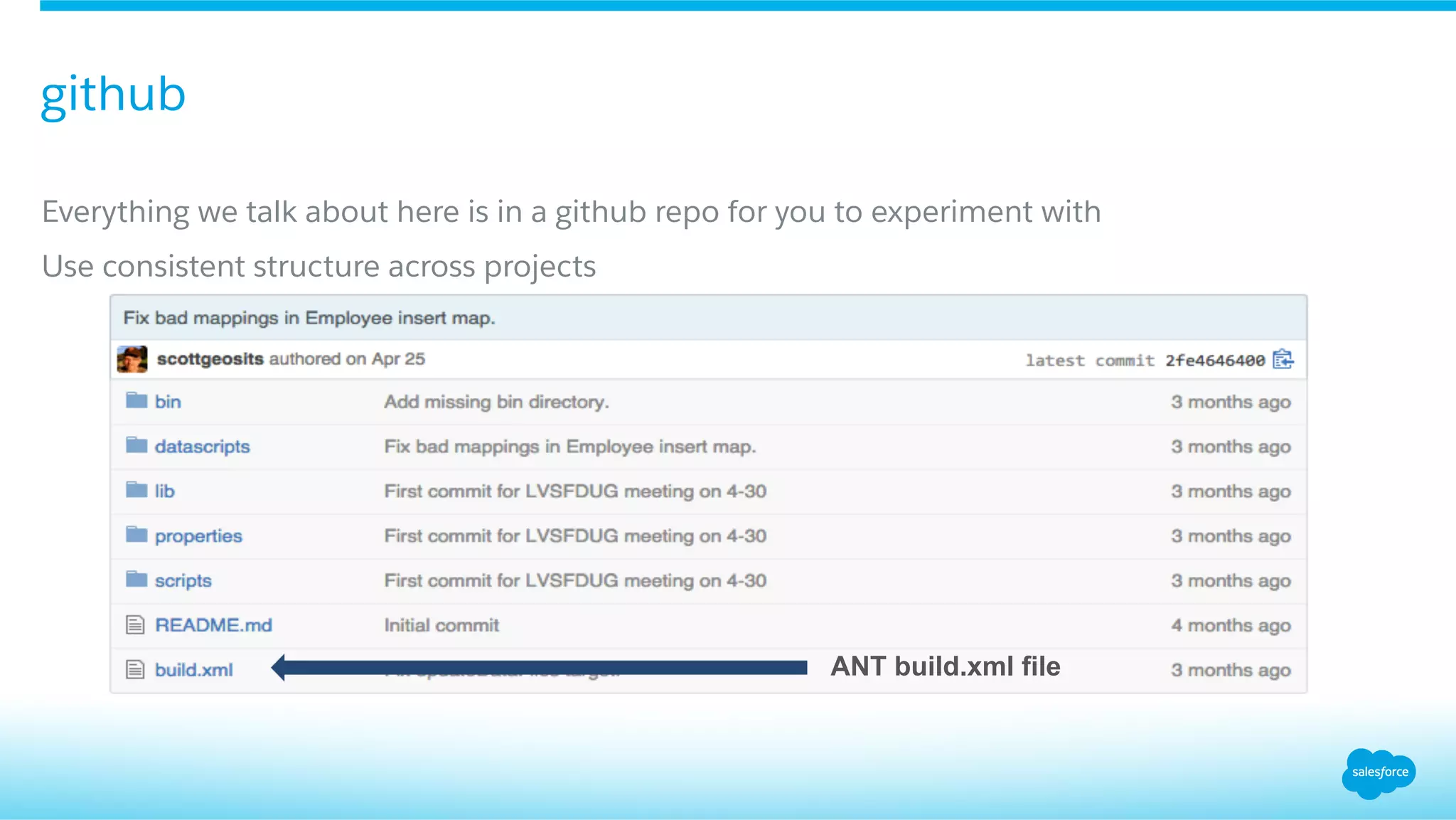Click the properties folder icon
Viewport: 1456px width, 820px height.
point(136,535)
